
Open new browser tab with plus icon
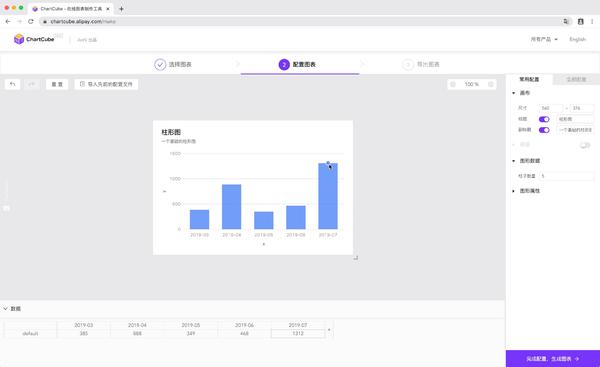pos(121,9)
